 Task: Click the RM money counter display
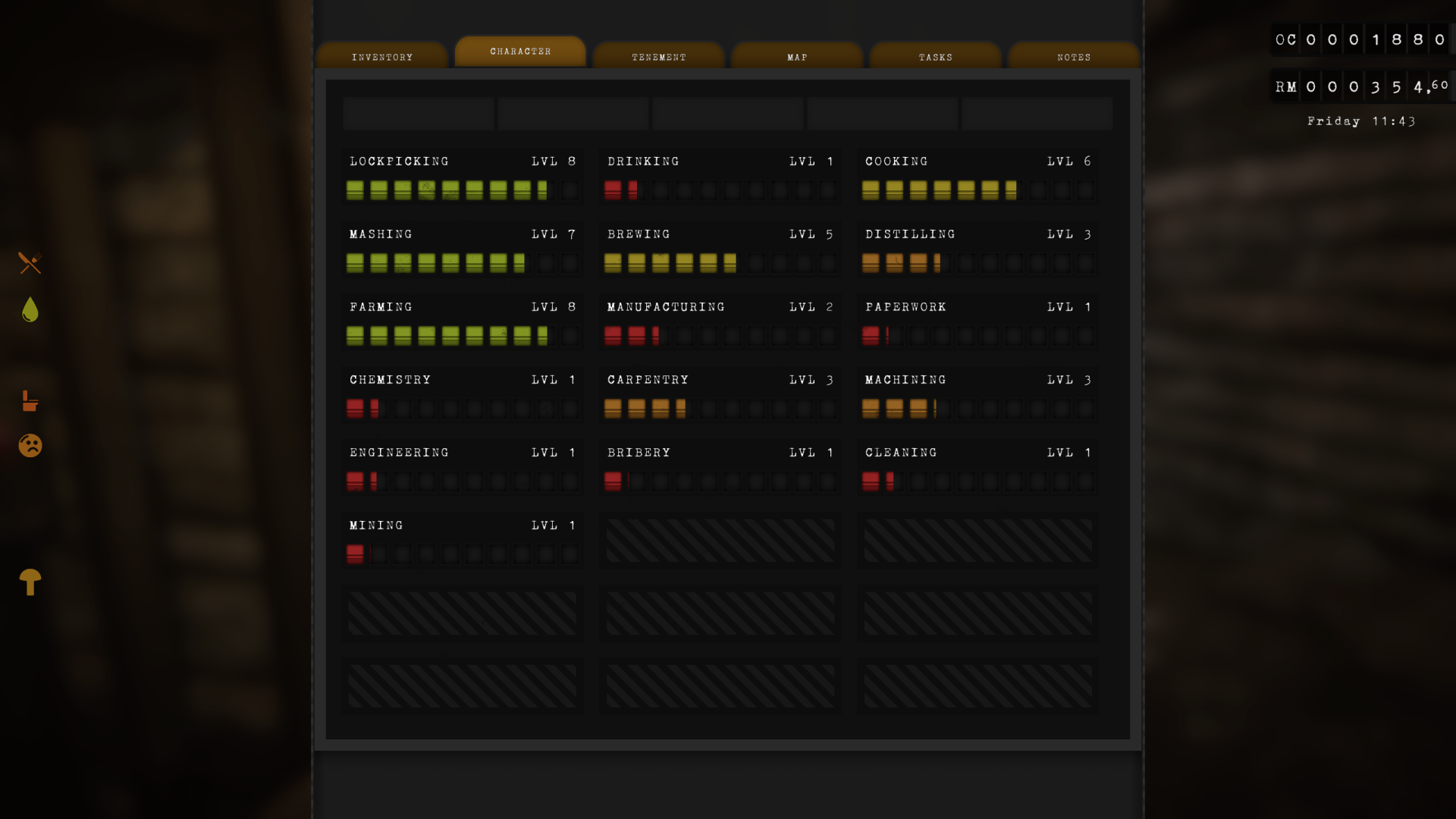tap(1360, 86)
